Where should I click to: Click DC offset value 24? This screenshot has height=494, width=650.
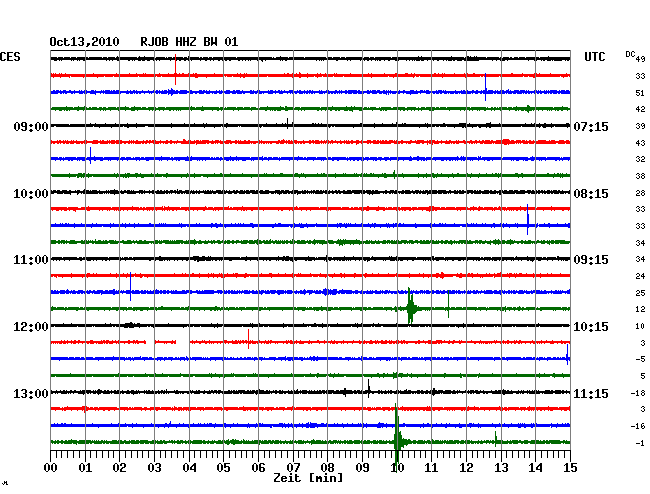tap(640, 276)
